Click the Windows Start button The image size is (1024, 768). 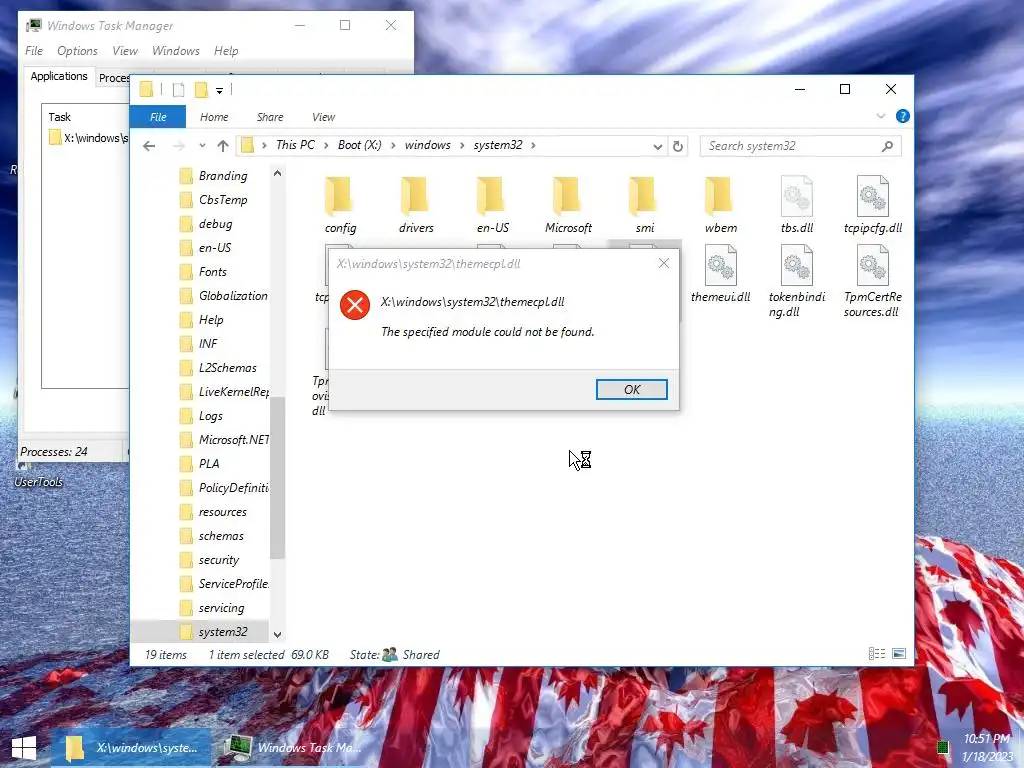coord(24,748)
